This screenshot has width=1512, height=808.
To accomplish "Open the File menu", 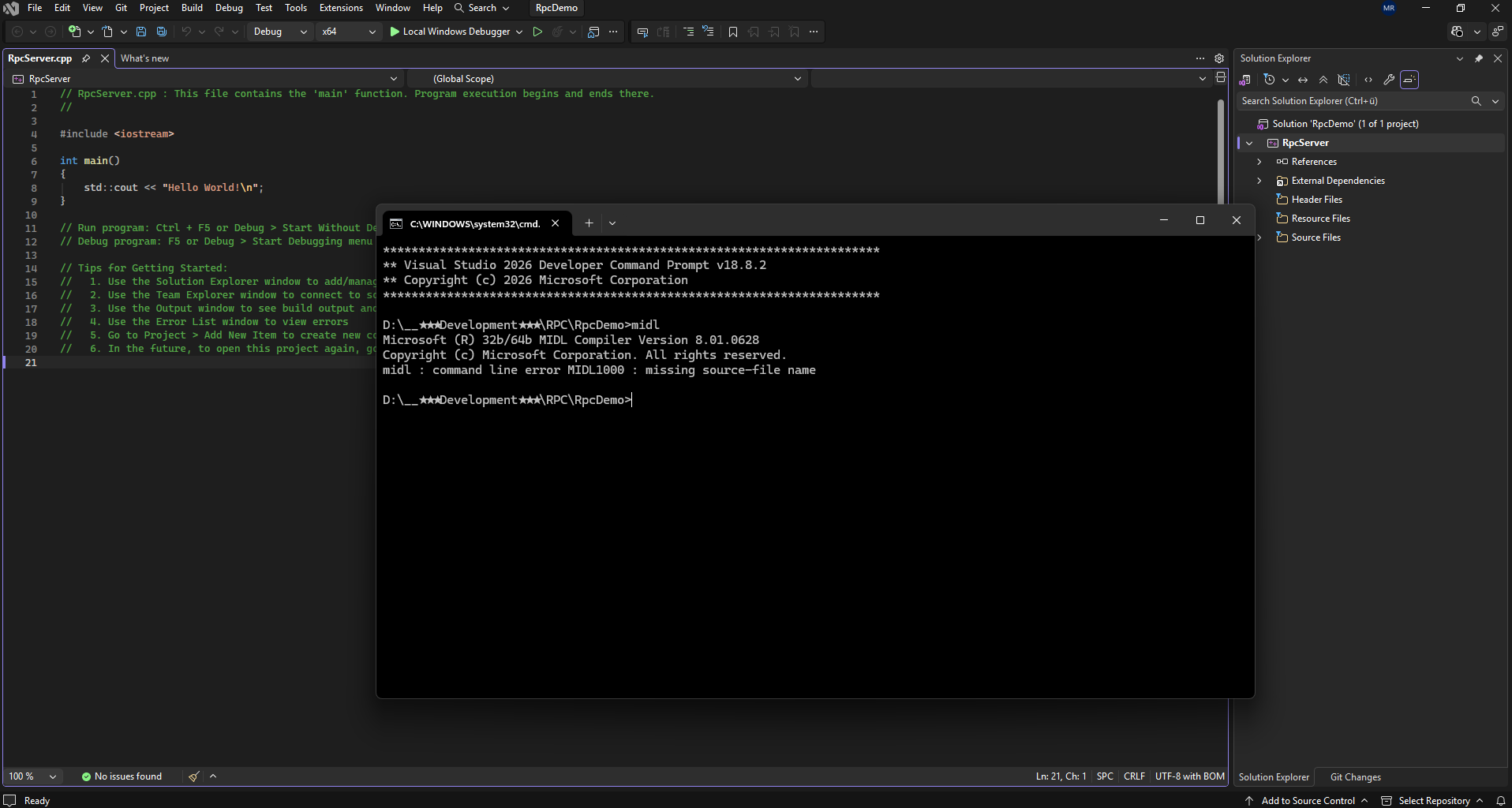I will [x=35, y=8].
